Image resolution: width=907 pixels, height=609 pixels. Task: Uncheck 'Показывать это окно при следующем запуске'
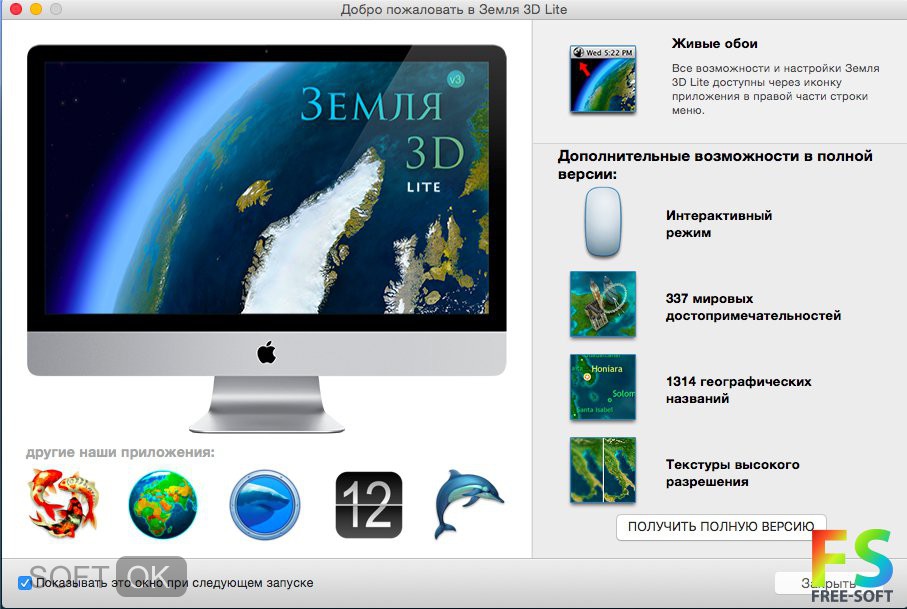pos(25,582)
